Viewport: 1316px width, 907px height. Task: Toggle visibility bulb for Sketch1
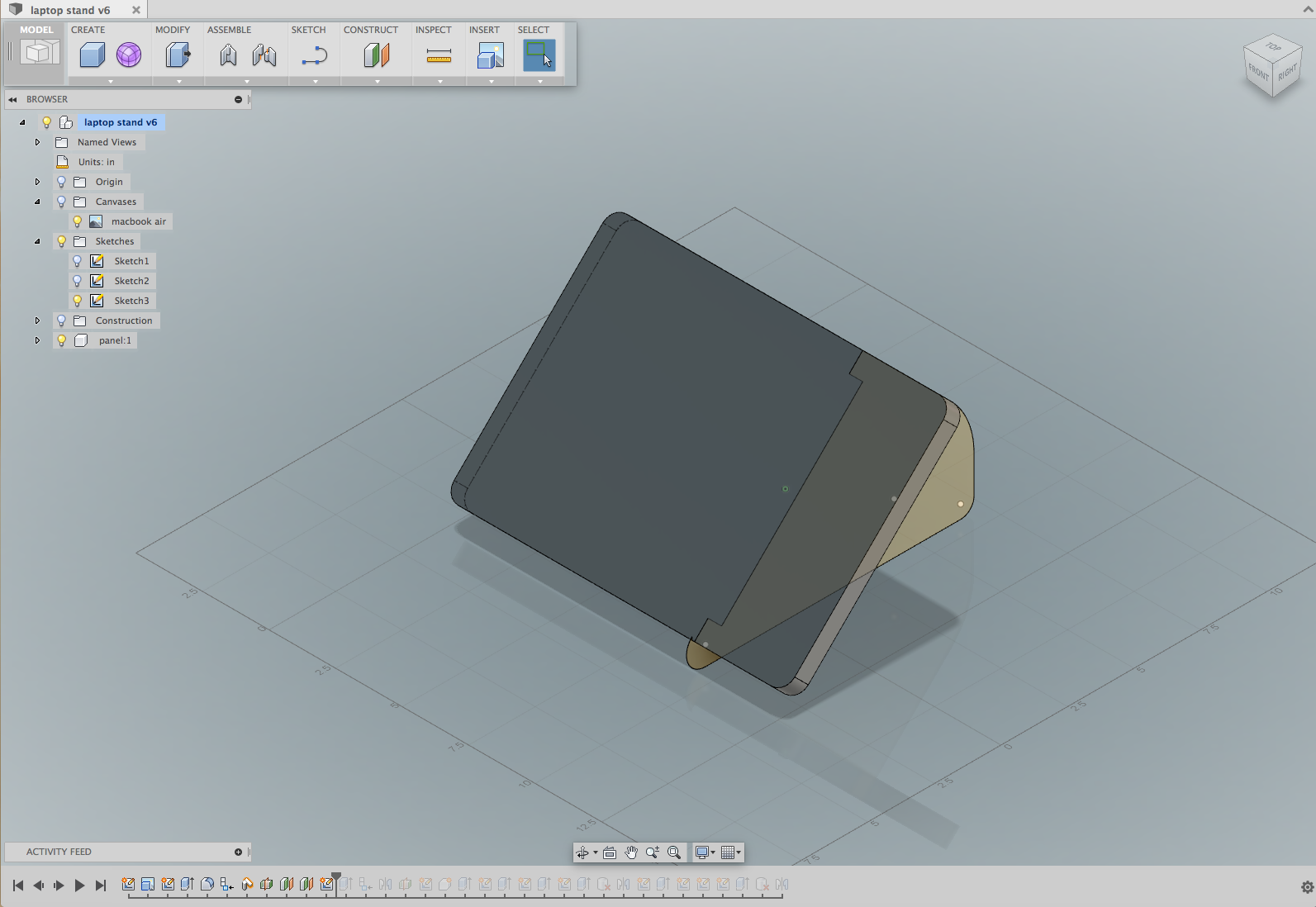77,261
